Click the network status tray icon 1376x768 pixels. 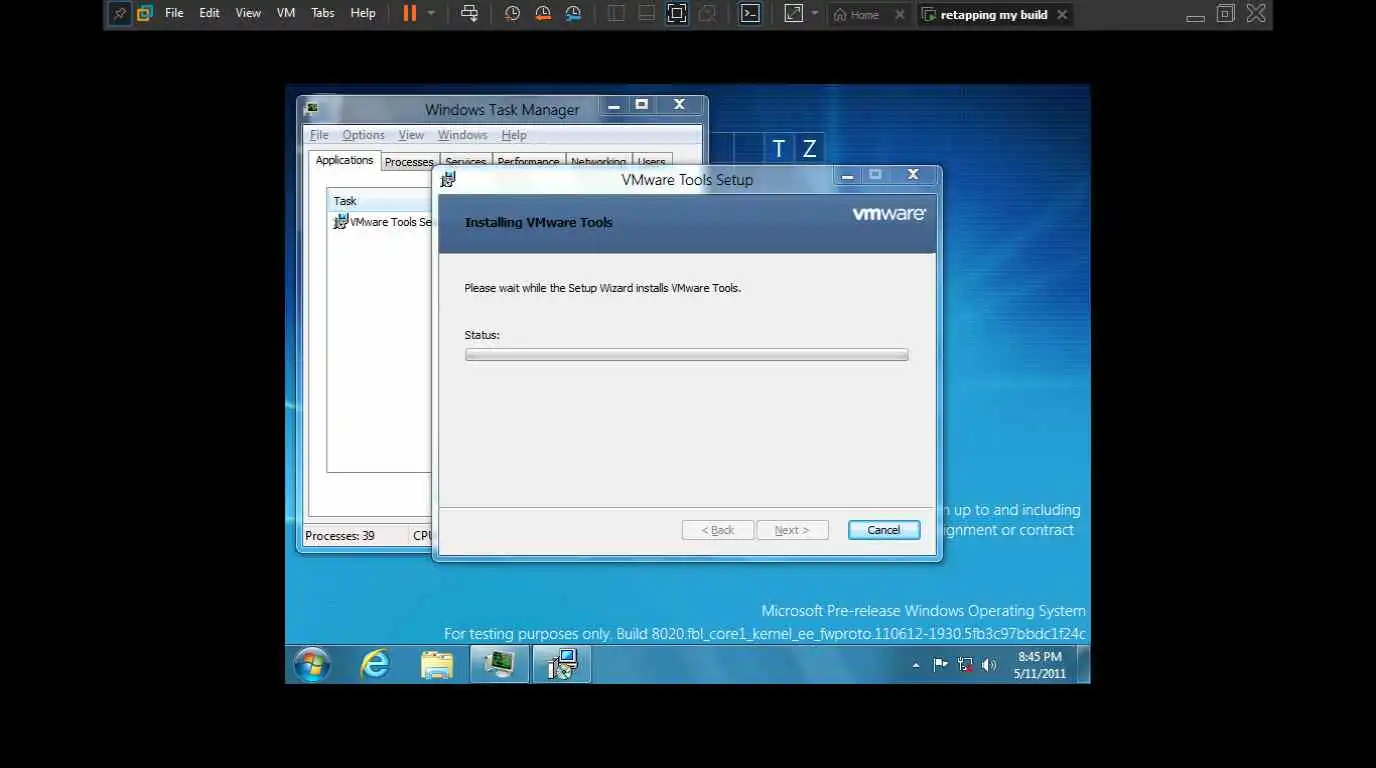964,664
